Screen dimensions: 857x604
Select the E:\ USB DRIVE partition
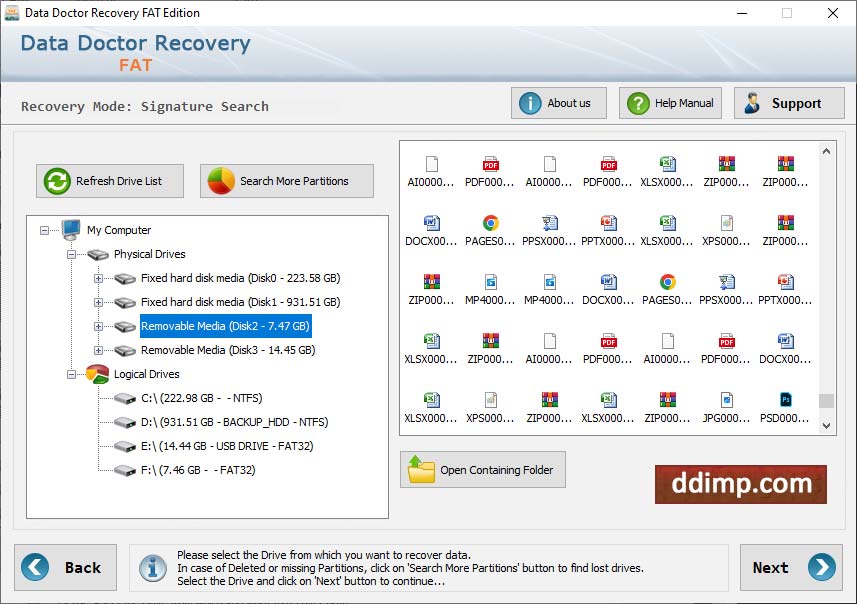[x=228, y=445]
